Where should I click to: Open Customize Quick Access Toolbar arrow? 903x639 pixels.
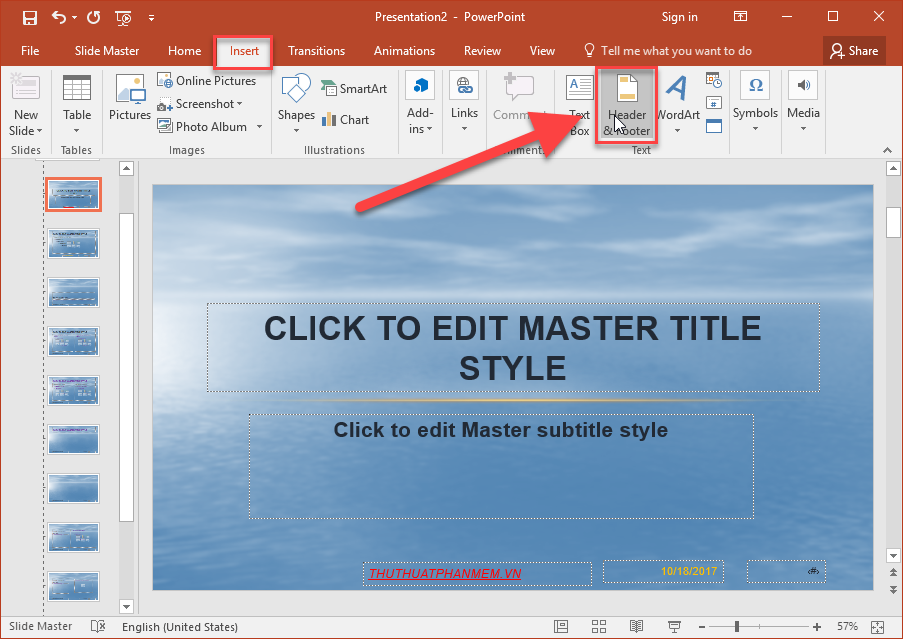pos(151,18)
